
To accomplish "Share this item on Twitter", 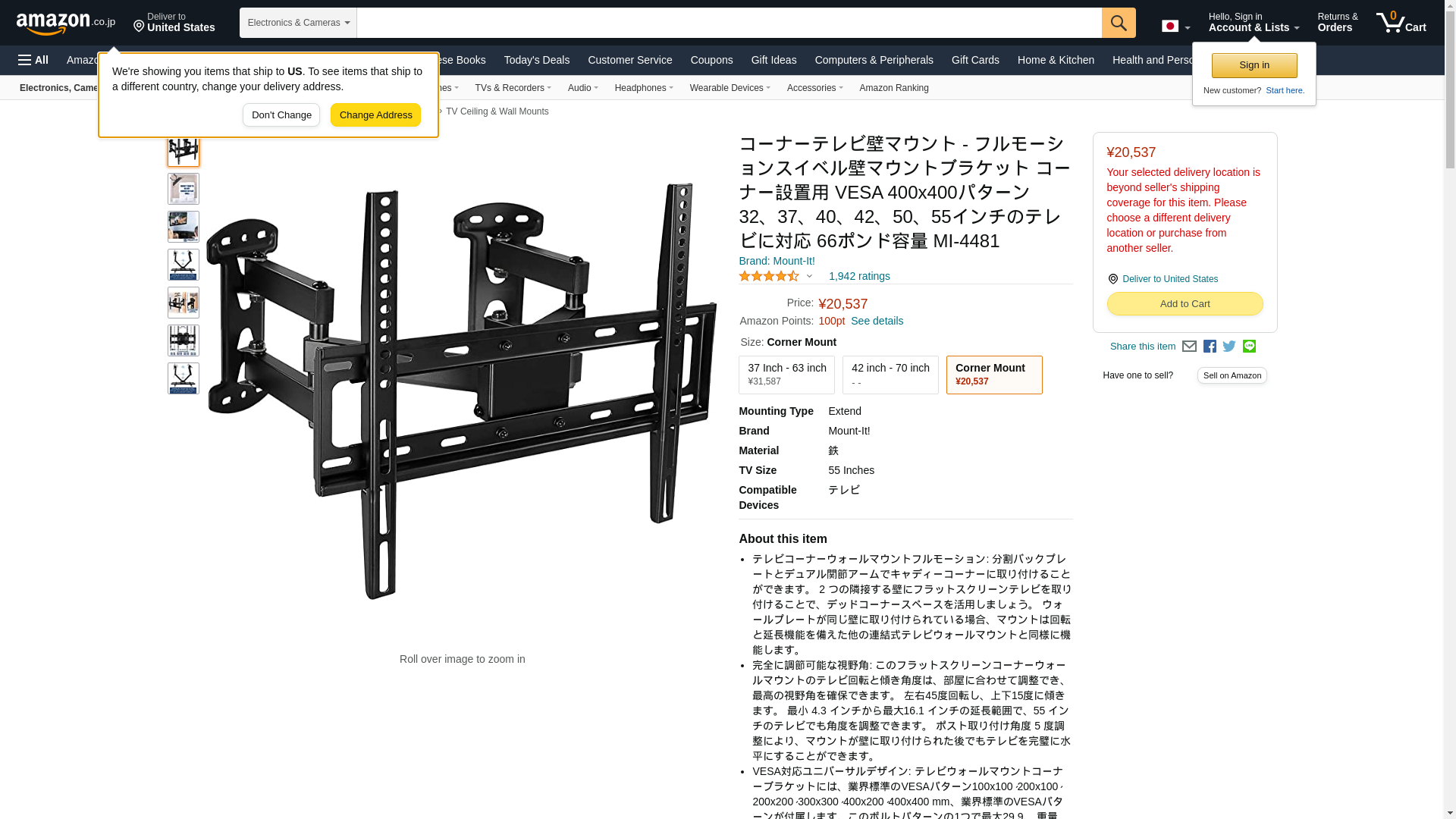I will tap(1229, 347).
